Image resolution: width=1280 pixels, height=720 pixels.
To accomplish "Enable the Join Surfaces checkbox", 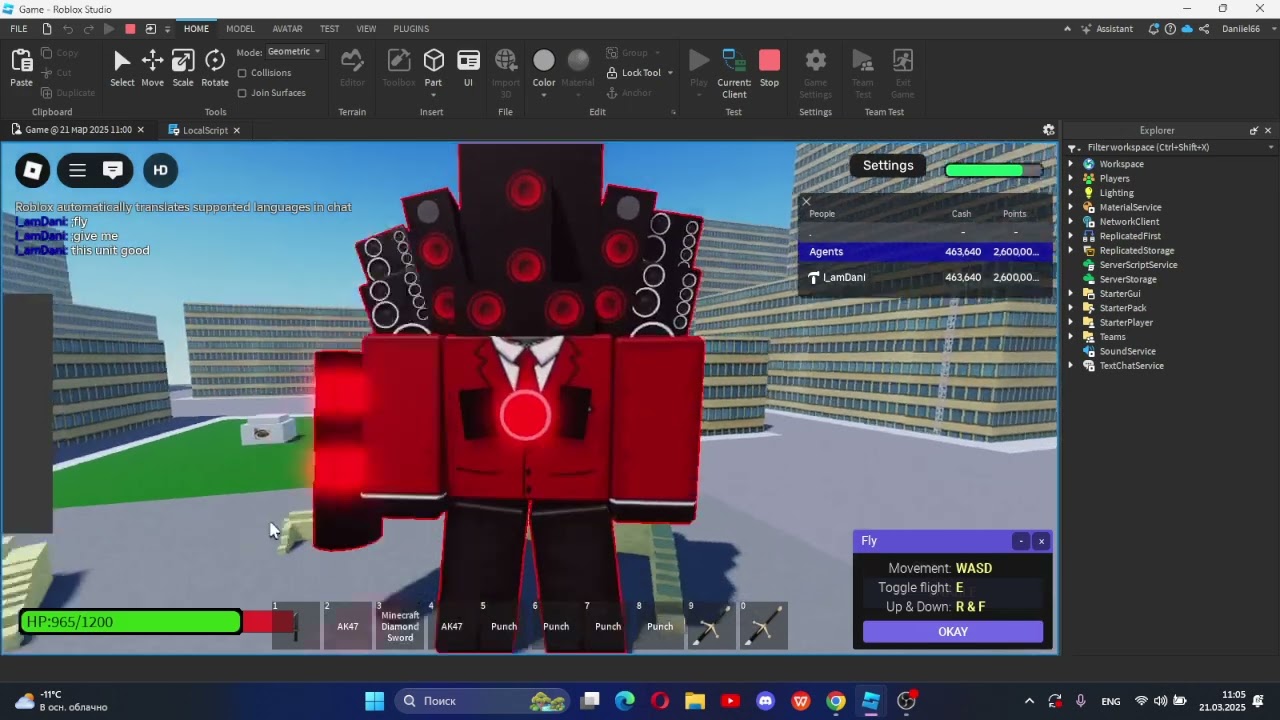I will tap(242, 93).
